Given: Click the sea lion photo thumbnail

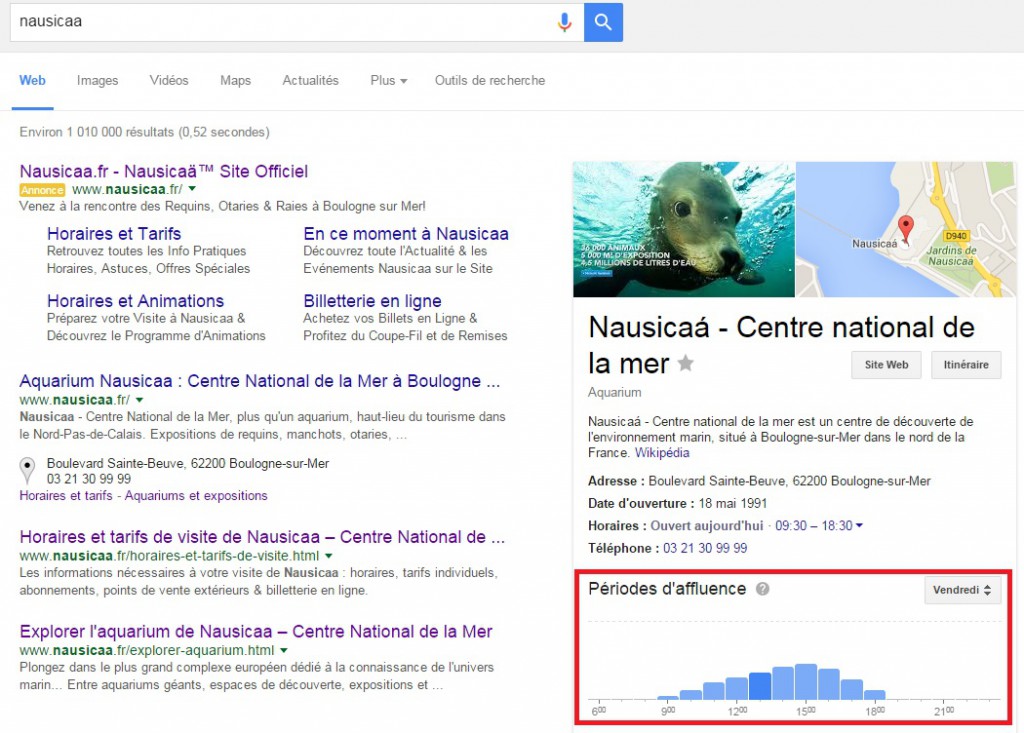Looking at the screenshot, I should point(684,229).
